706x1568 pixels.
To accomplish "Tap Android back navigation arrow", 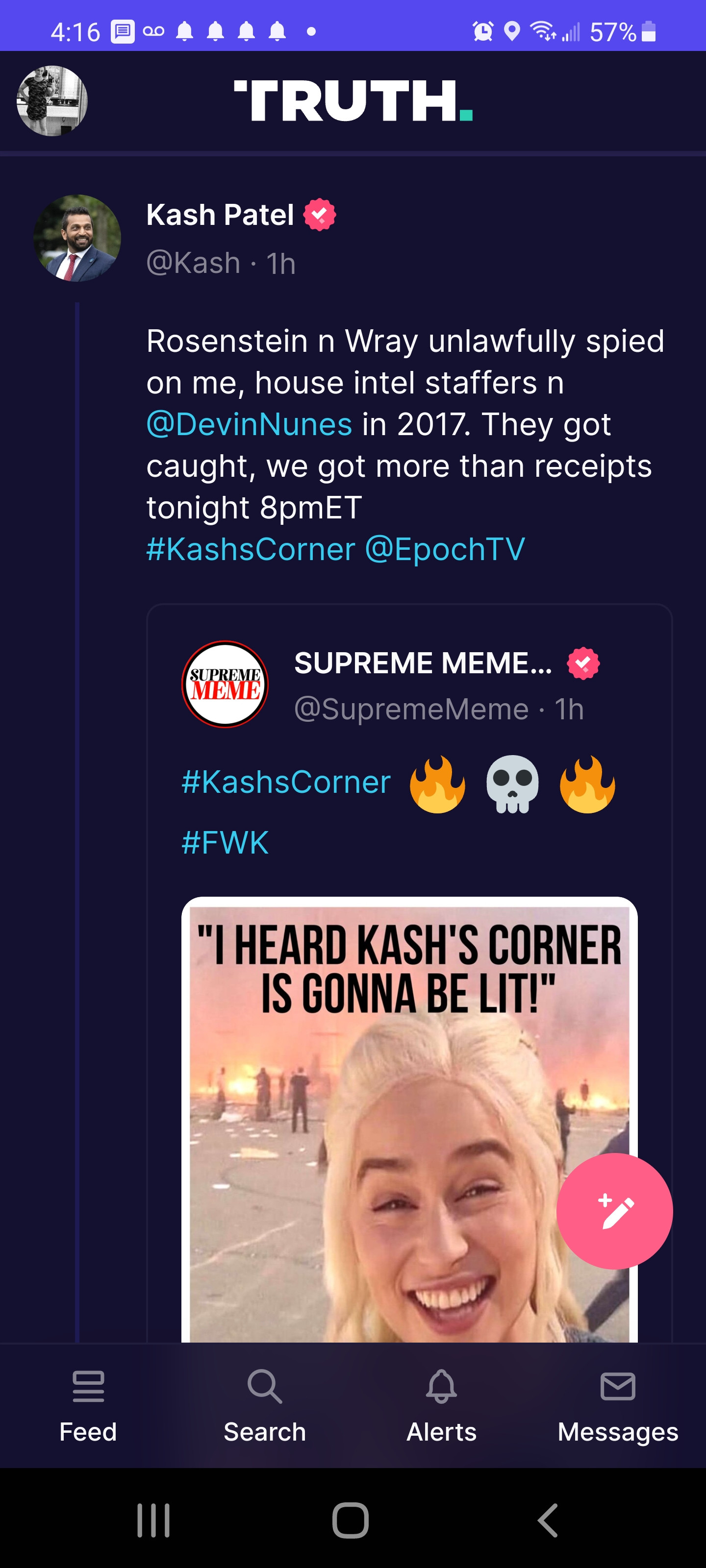I will (x=548, y=1520).
